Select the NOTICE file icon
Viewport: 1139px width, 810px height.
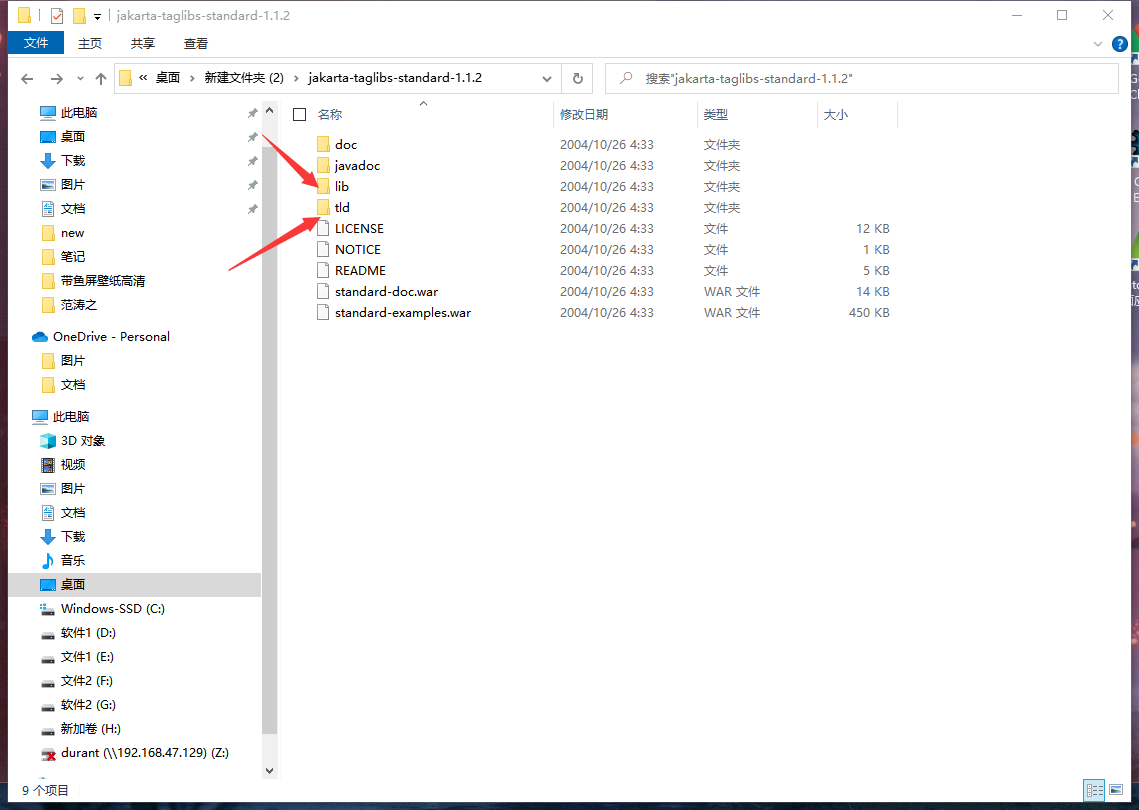coord(323,249)
